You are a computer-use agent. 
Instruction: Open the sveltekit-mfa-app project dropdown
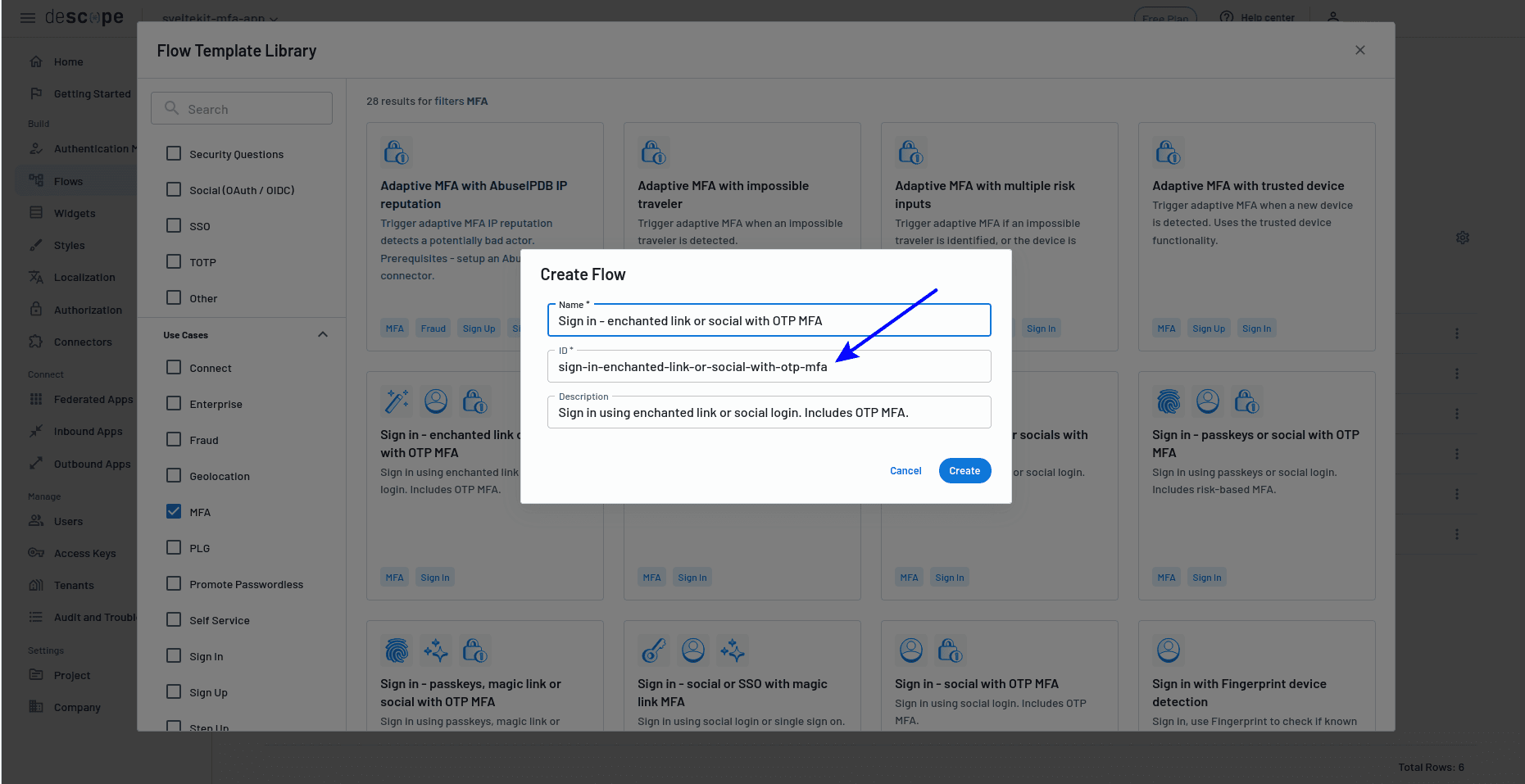pos(220,19)
